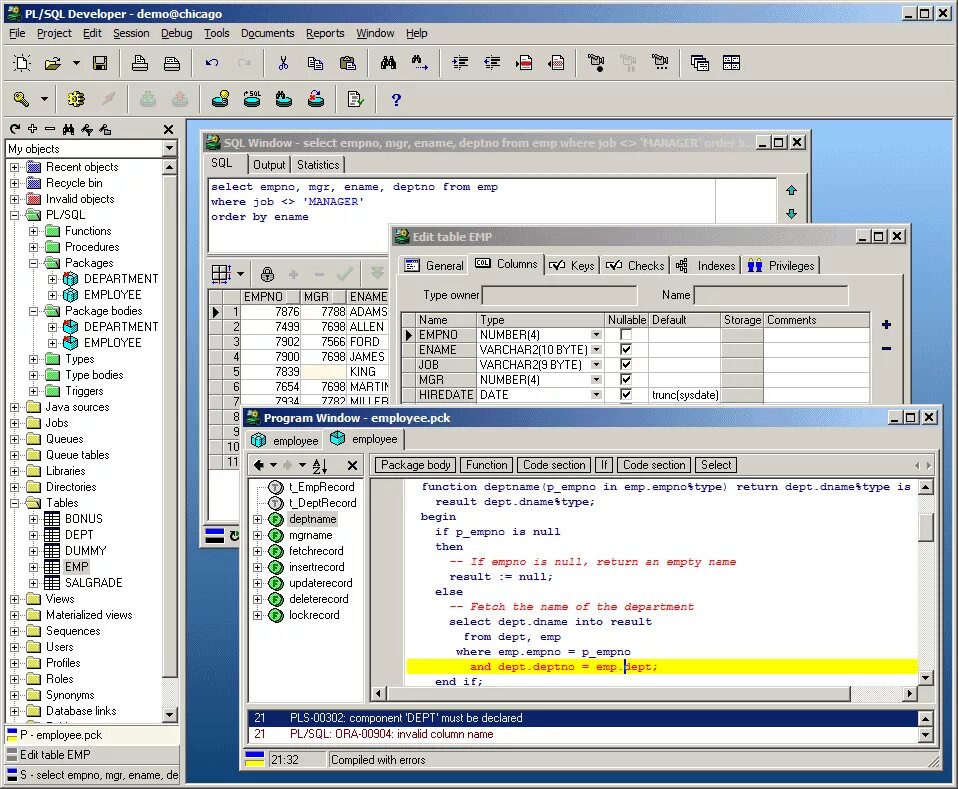Screen dimensions: 958x789
Task: Click the lock icon in SQL result grid toolbar
Action: (267, 274)
